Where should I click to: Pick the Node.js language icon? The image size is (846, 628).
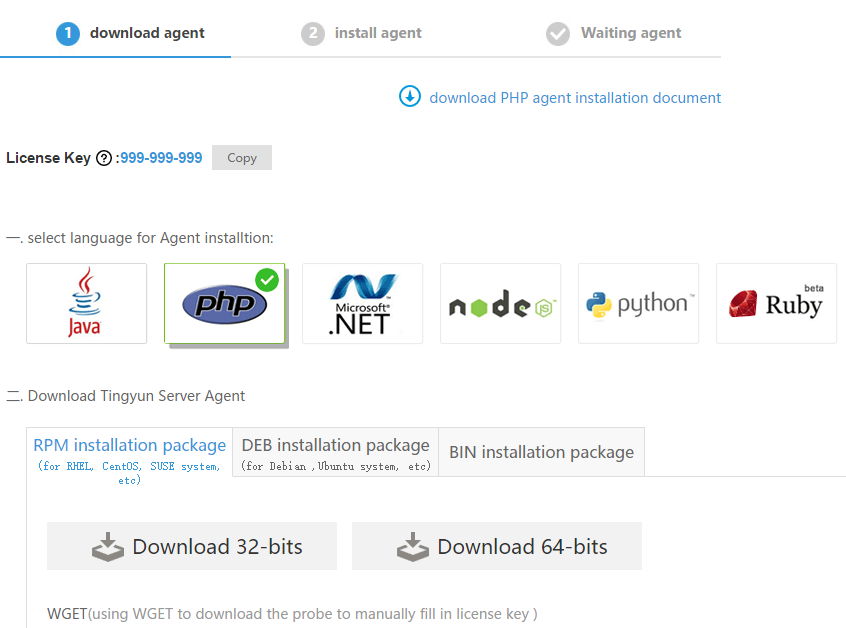click(x=500, y=303)
